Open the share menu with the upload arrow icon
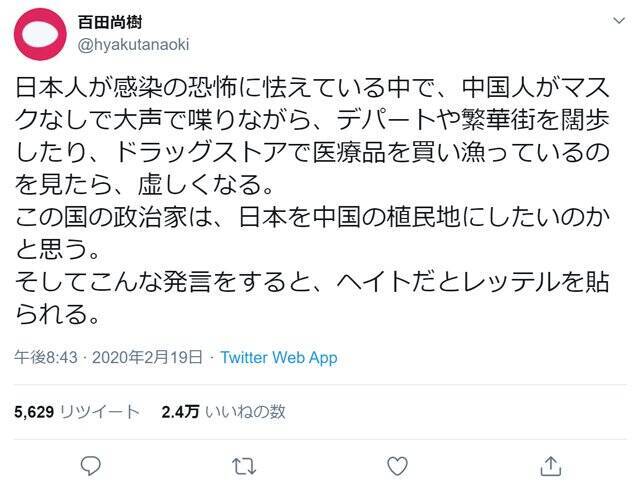Viewport: 640px width, 486px height. click(551, 465)
